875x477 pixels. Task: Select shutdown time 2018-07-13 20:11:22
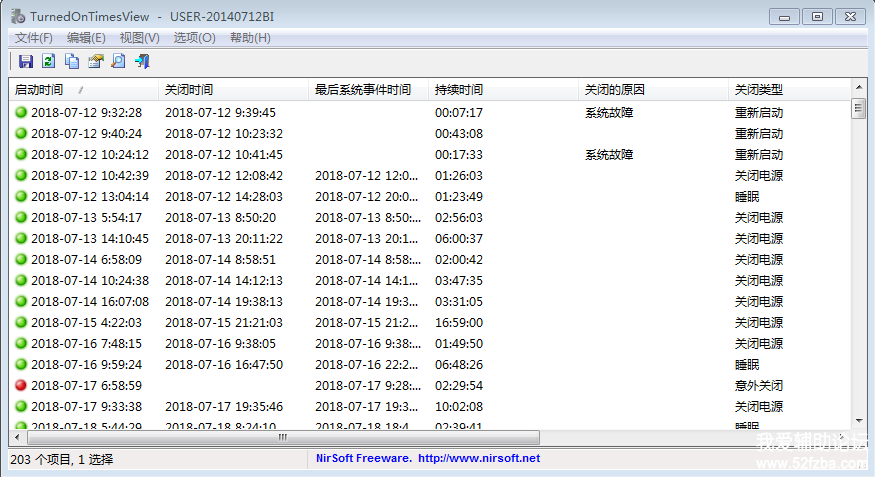pos(224,239)
